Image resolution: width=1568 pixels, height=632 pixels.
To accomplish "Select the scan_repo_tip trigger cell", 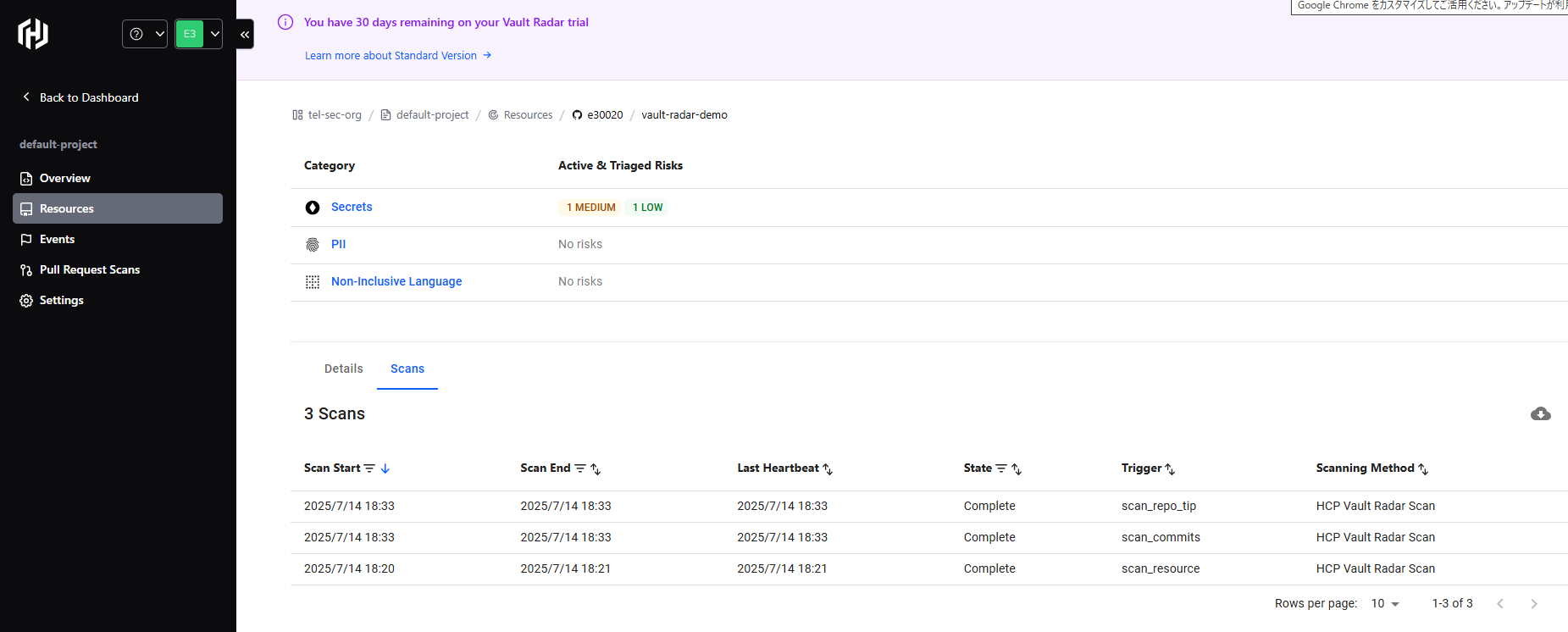I will point(1159,506).
